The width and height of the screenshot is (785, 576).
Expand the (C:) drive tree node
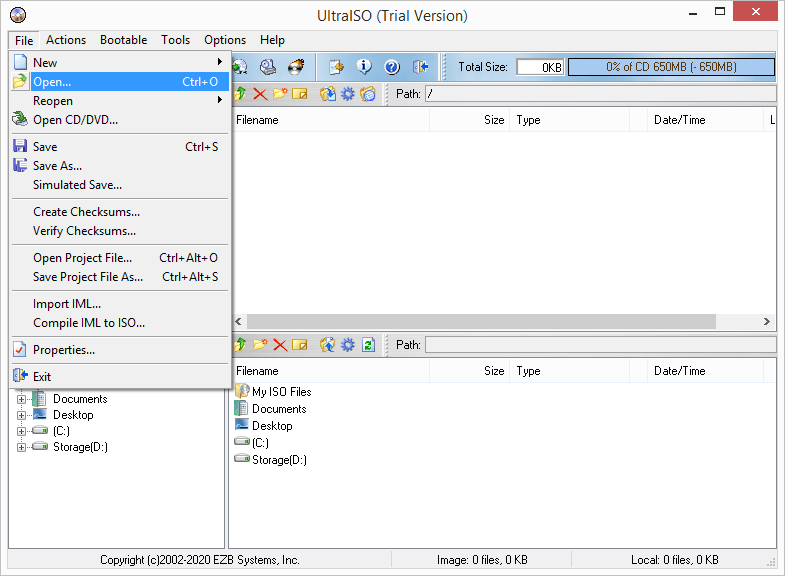[21, 431]
